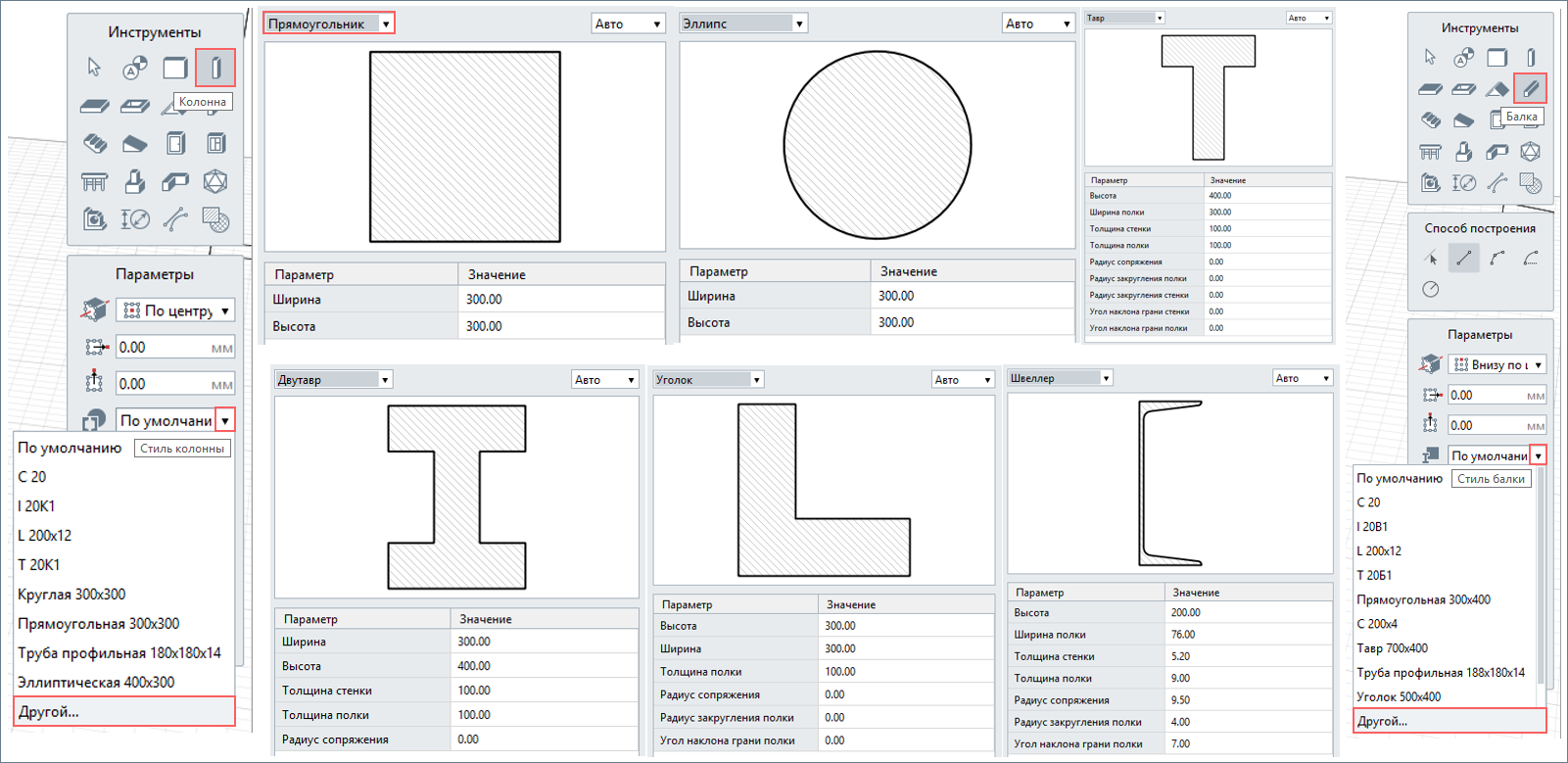This screenshot has height=763, width=1568.
Task: Open the Уголок profile type dropdown
Action: [x=708, y=380]
